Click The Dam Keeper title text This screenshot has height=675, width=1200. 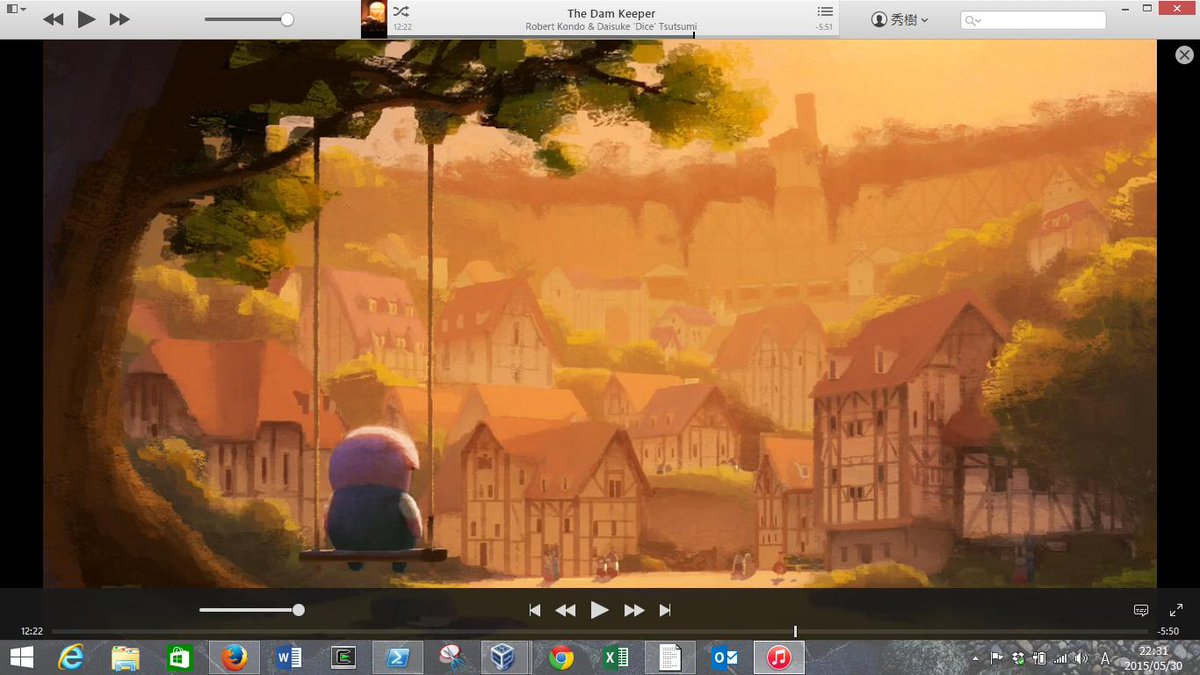[x=611, y=13]
